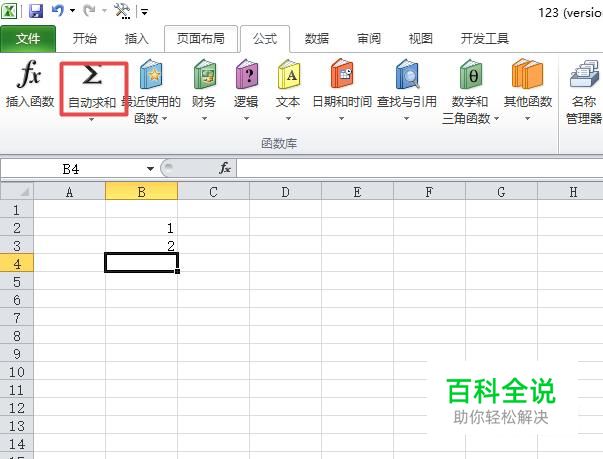Switch to the Data (数据) tab
This screenshot has height=459, width=603.
pyautogui.click(x=316, y=38)
